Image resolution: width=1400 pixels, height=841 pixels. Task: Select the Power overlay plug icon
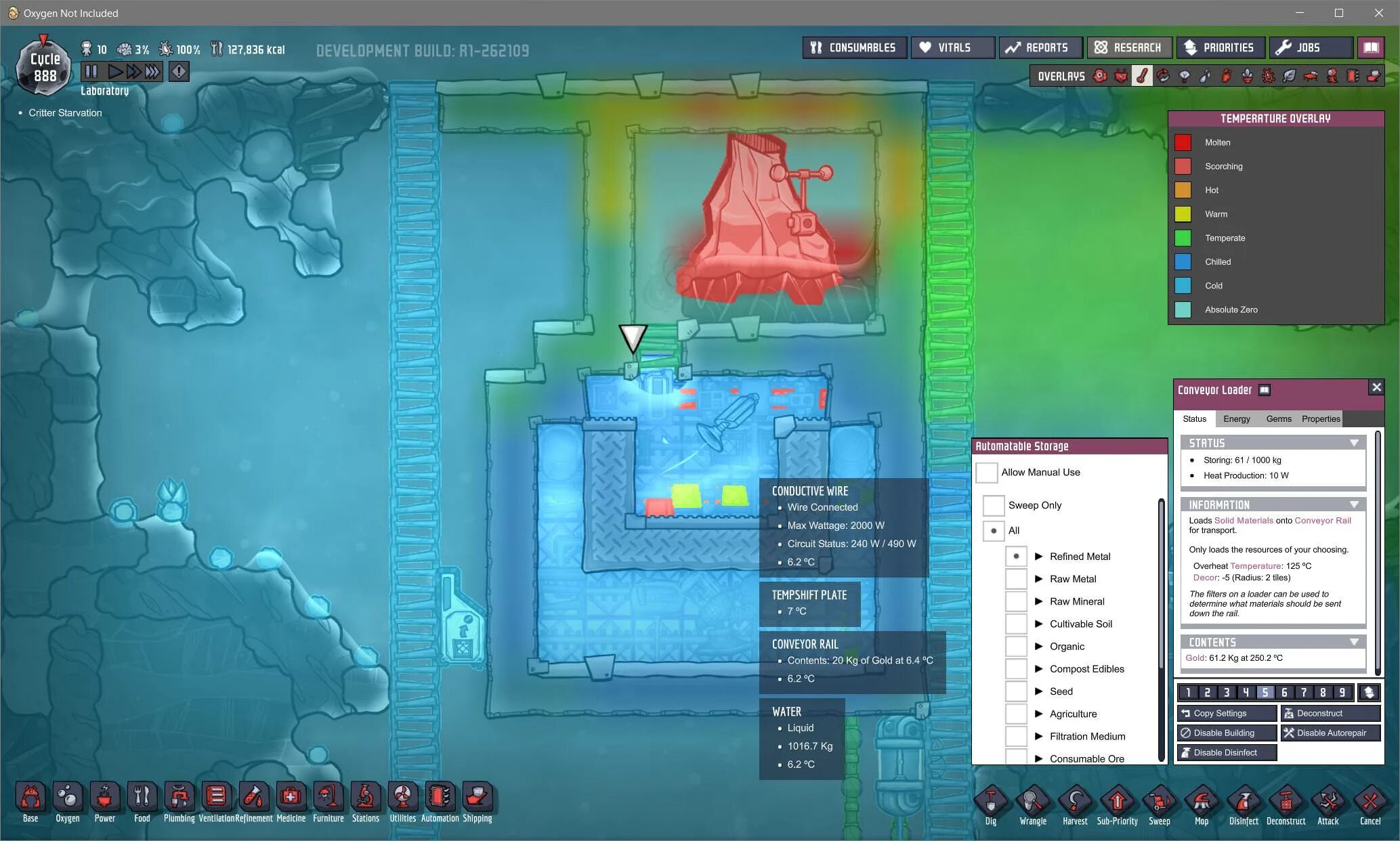click(x=1121, y=76)
